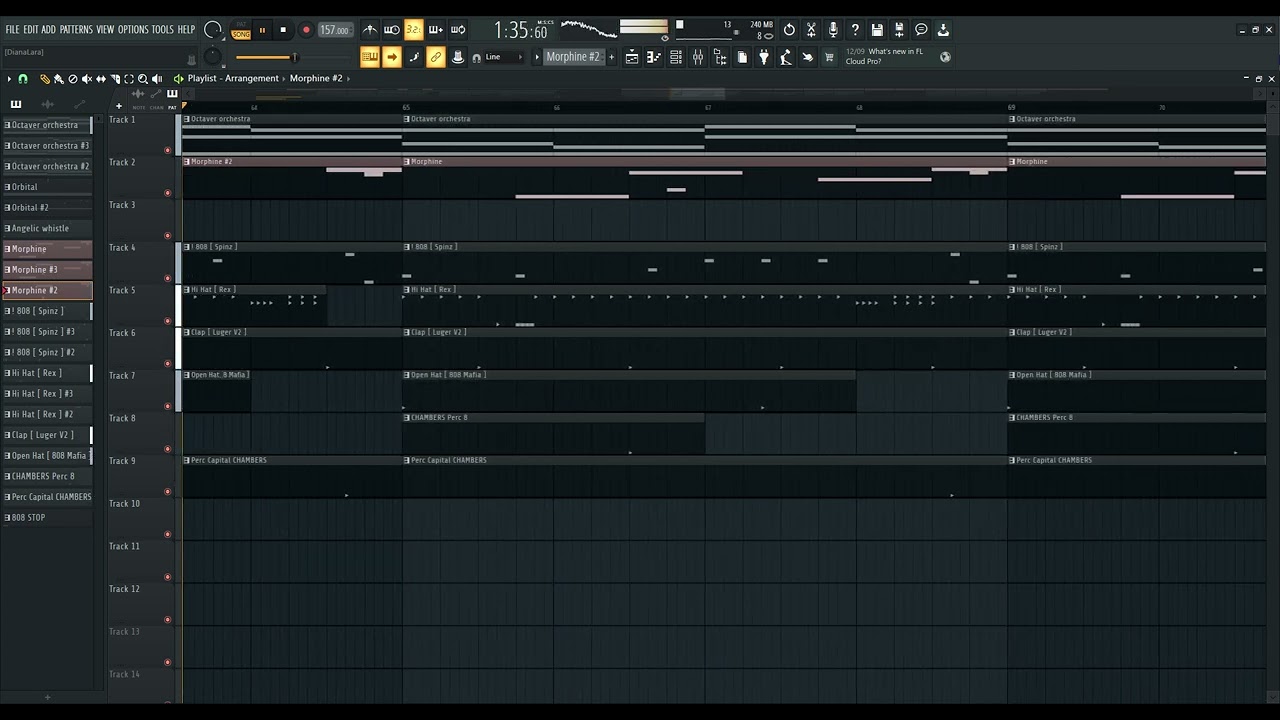1280x720 pixels.
Task: Click the one-click audio recording microphone
Action: click(x=833, y=30)
